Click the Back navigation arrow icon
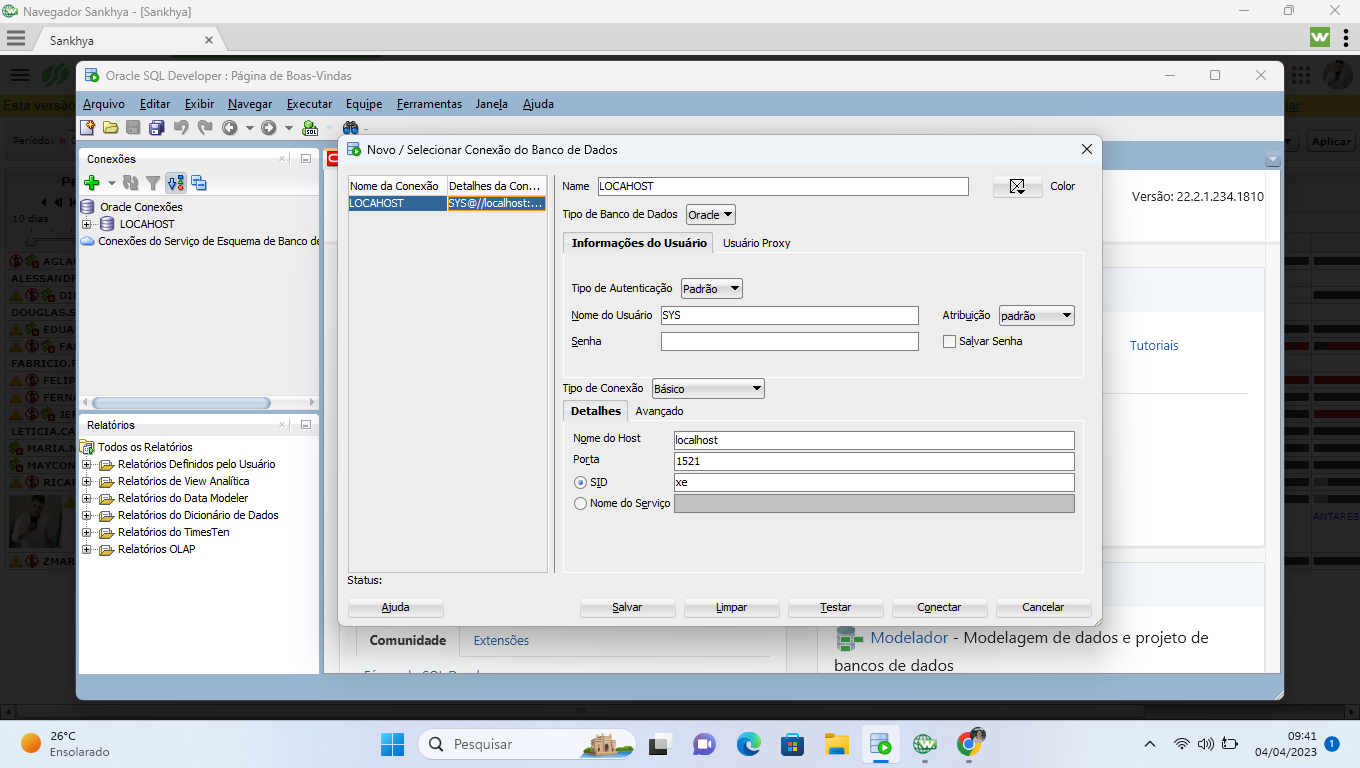Screen dimensions: 1360x768 (229, 127)
